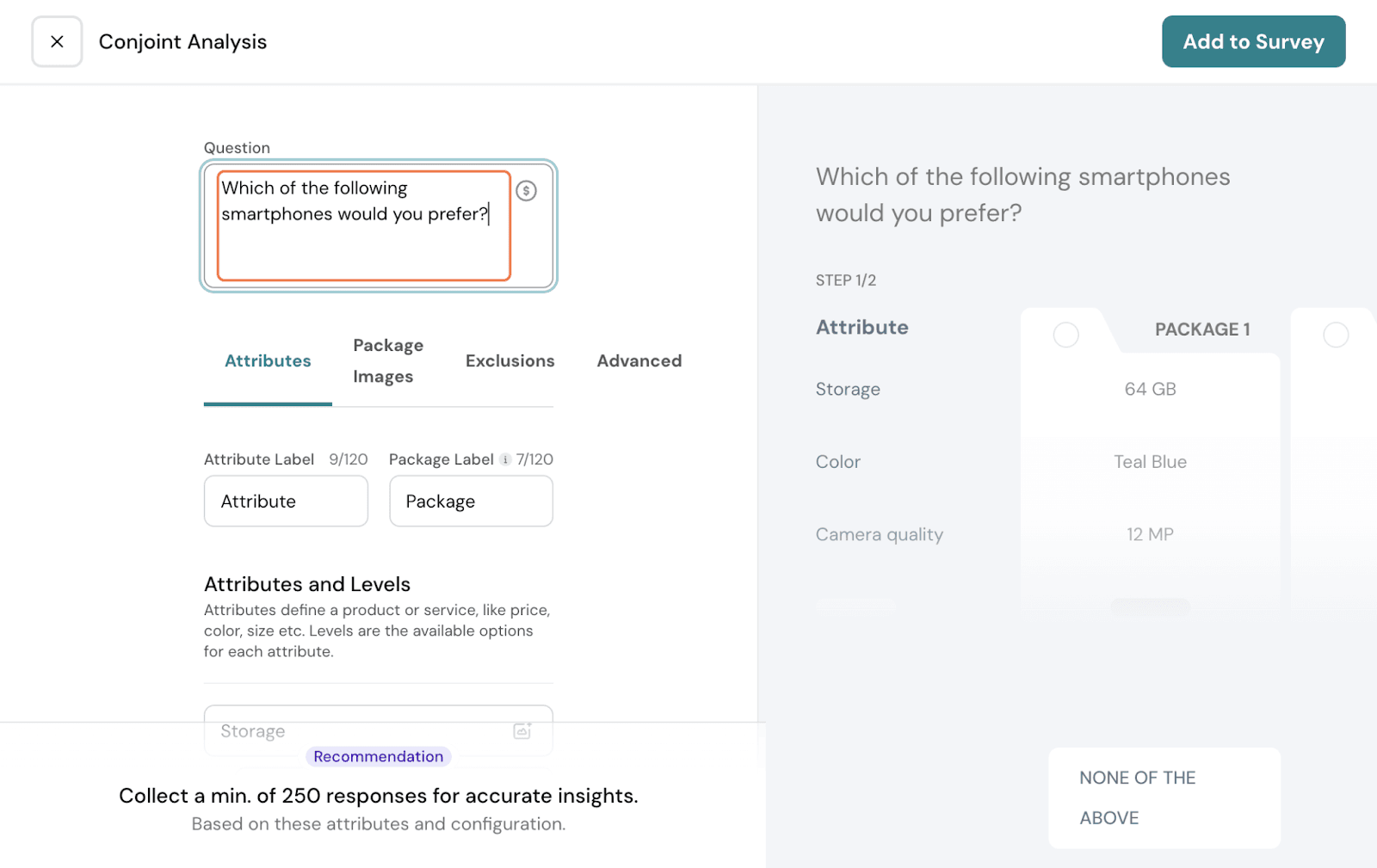Click the Storage attribute name field
Image resolution: width=1377 pixels, height=868 pixels.
(361, 730)
